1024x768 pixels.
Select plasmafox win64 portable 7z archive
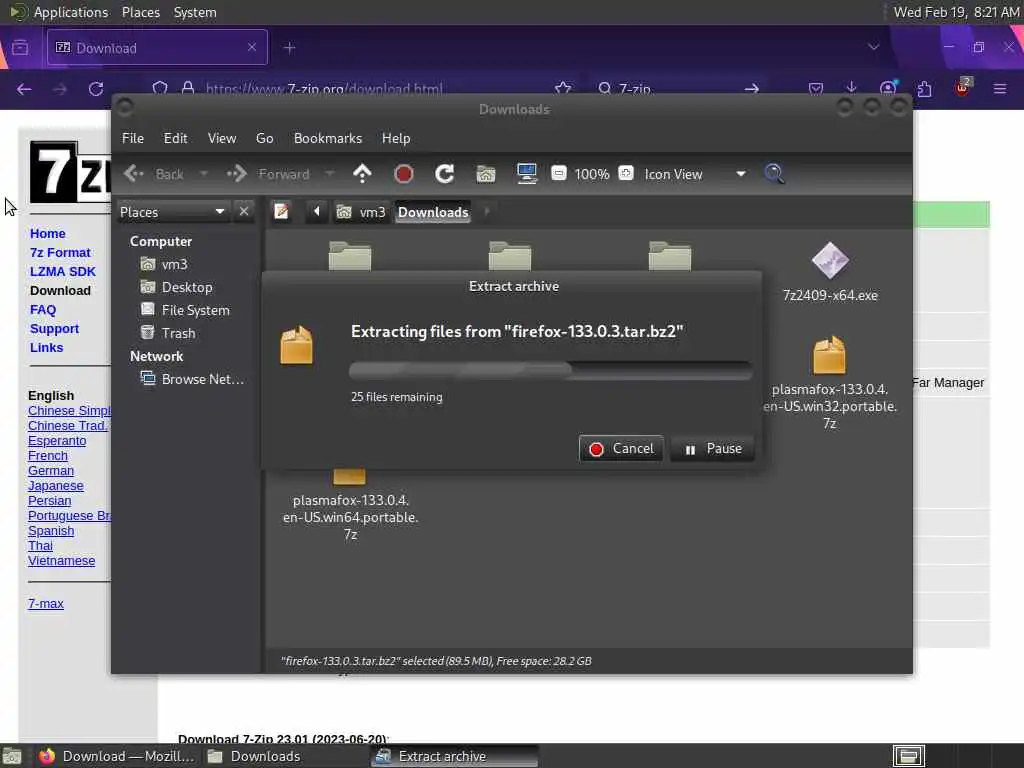350,506
